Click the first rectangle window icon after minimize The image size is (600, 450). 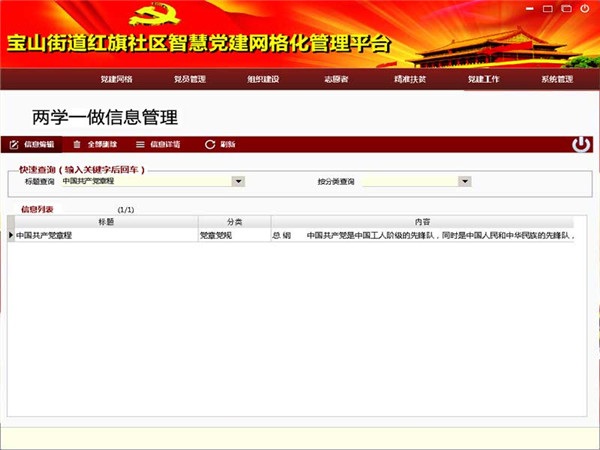(548, 8)
